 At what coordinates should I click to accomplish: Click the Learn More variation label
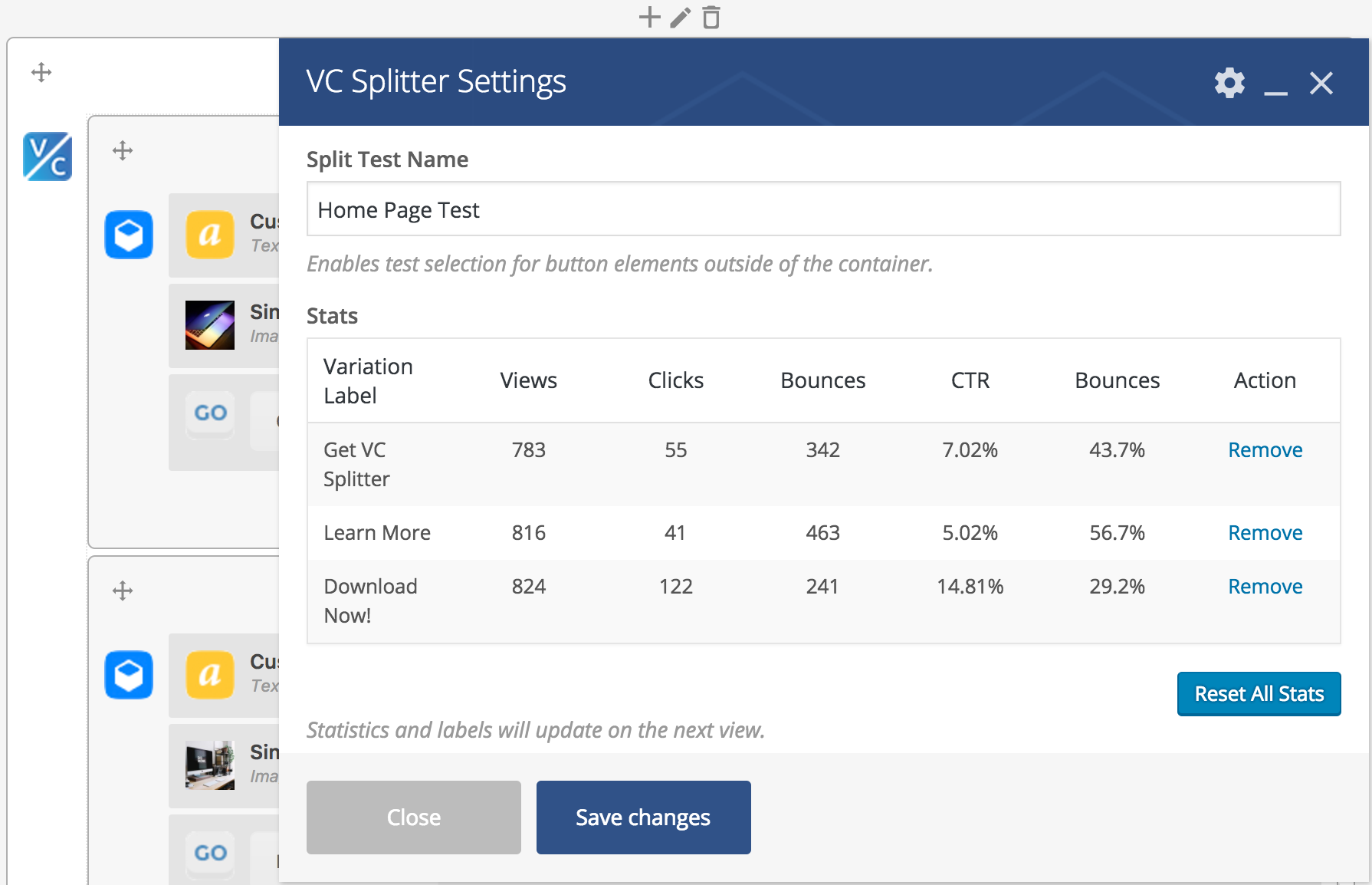[377, 533]
